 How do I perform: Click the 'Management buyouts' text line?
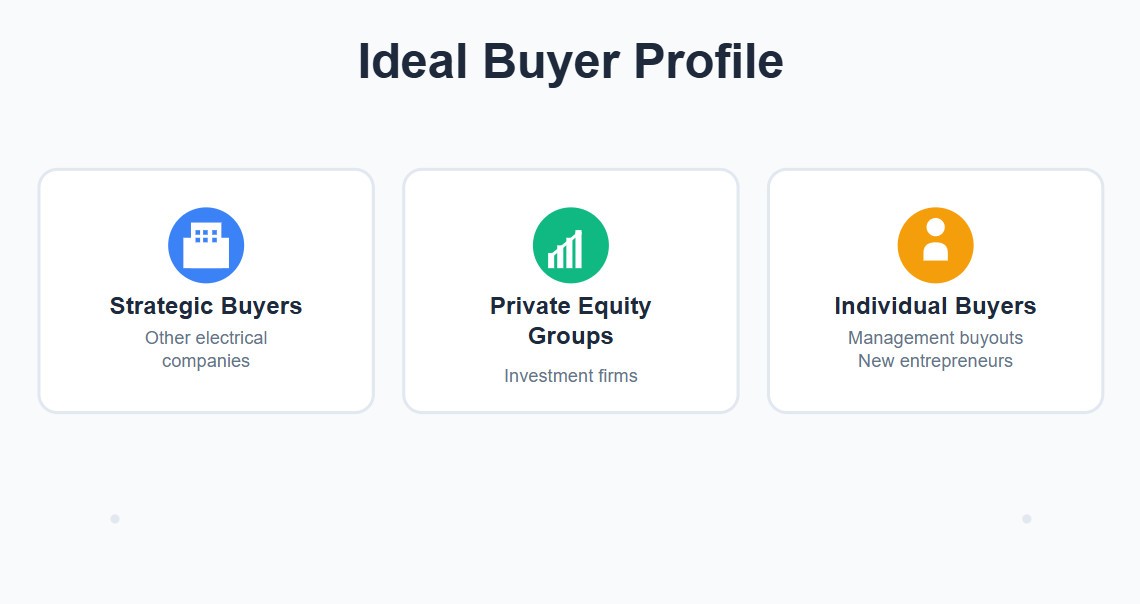click(936, 338)
